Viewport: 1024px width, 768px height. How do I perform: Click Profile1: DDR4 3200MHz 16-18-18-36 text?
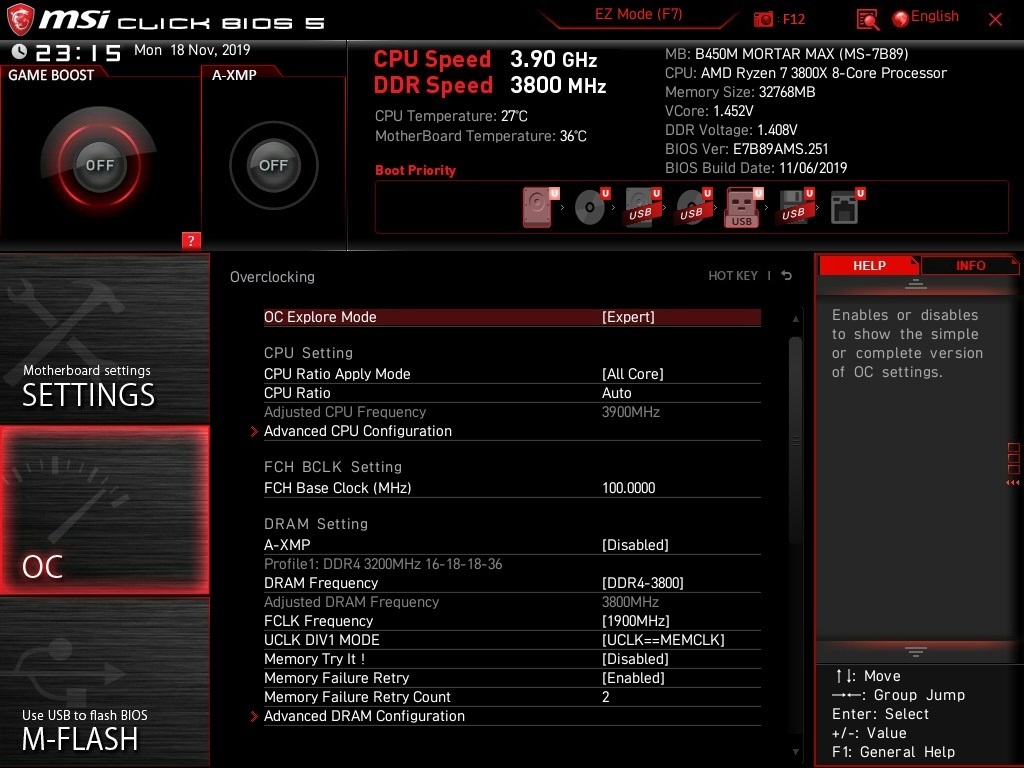383,564
